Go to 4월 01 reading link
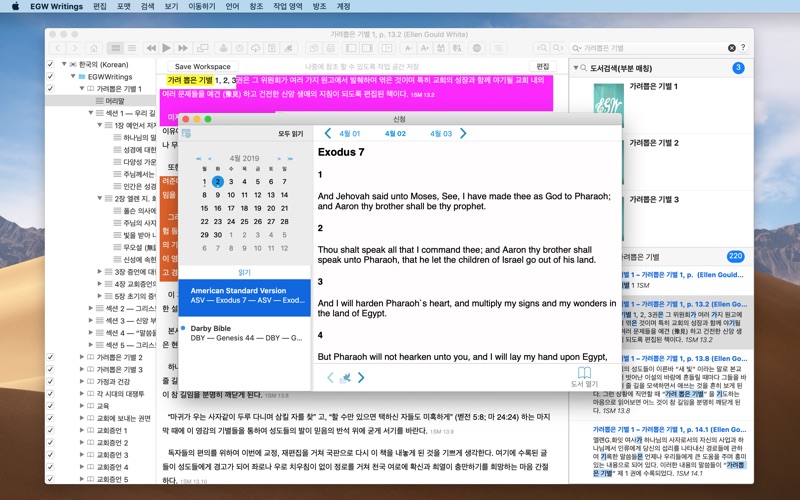Image resolution: width=800 pixels, height=500 pixels. click(x=349, y=134)
